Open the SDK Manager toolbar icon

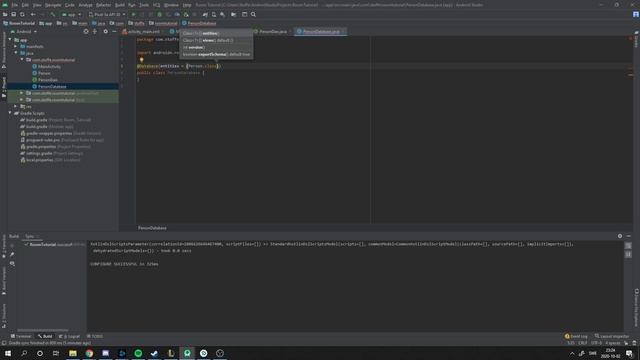click(222, 14)
